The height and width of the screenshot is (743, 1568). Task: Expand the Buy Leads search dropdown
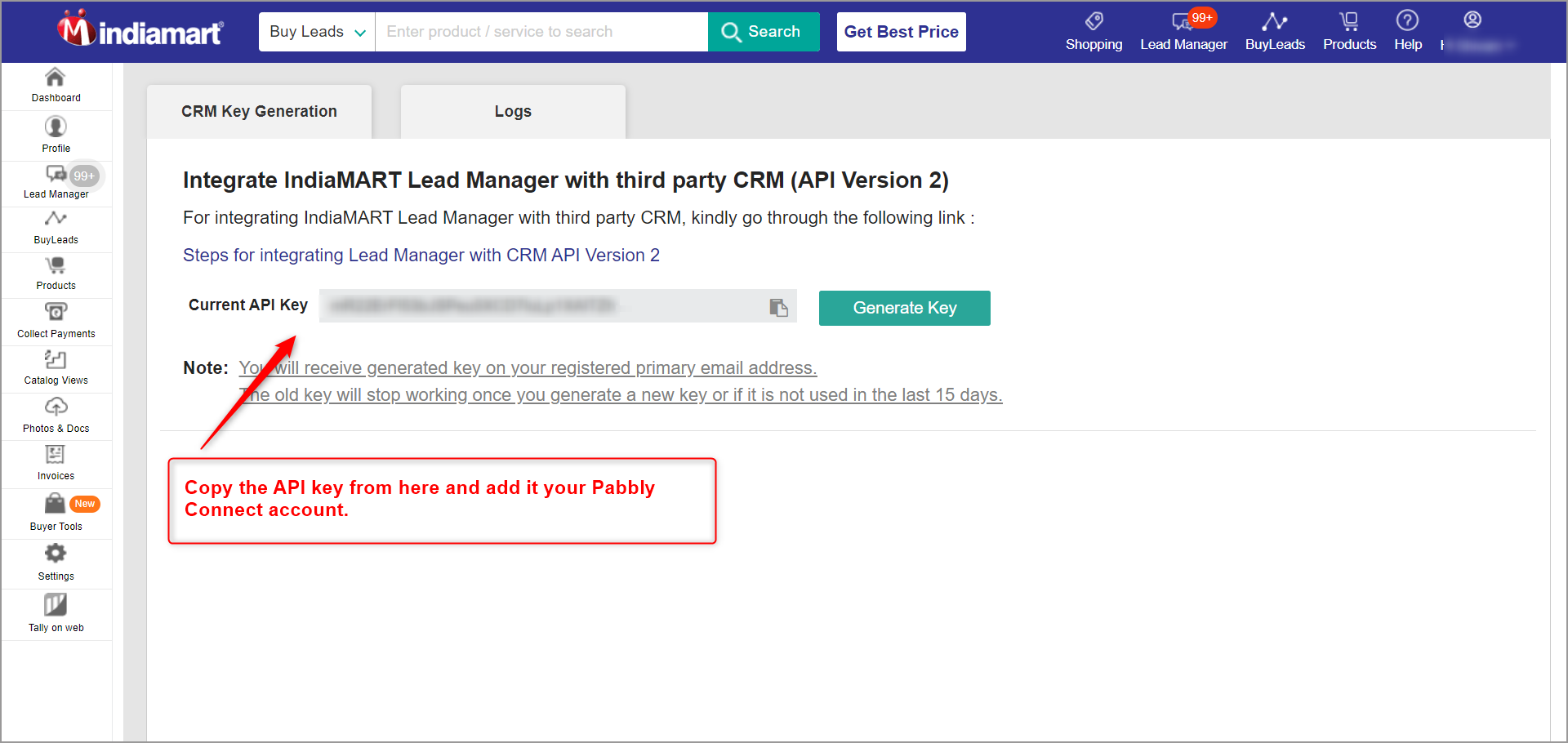coord(317,32)
